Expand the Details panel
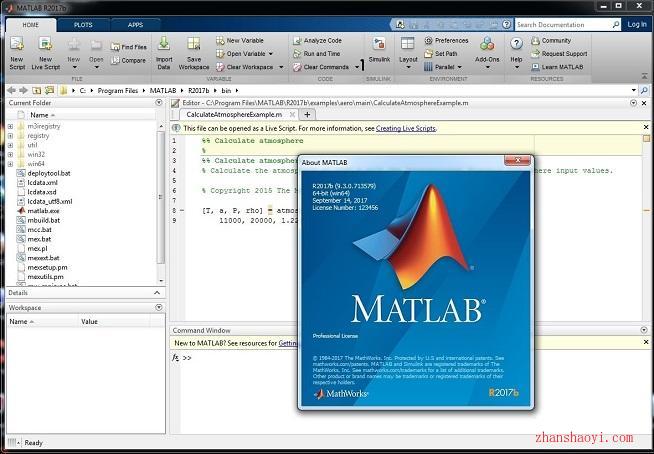The width and height of the screenshot is (654, 454). (x=157, y=293)
